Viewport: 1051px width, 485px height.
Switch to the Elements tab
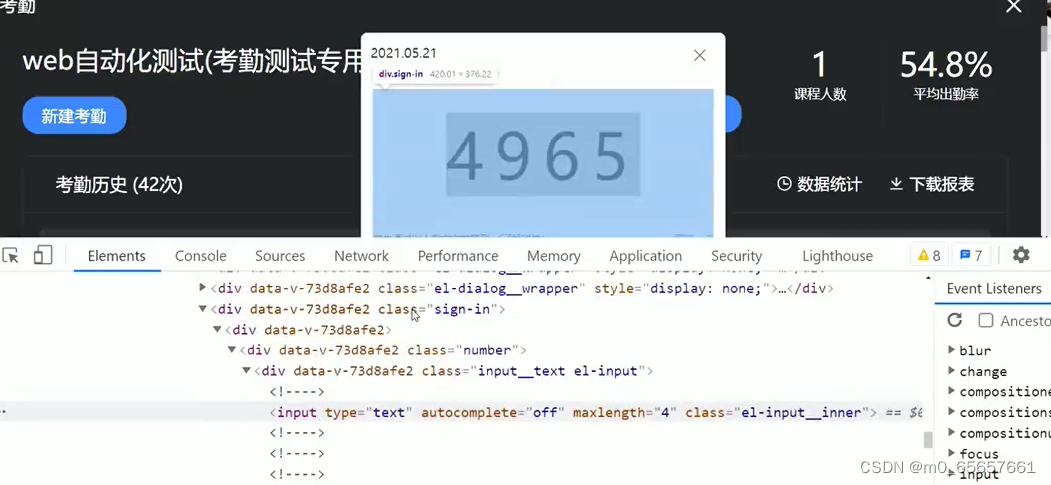(x=117, y=256)
